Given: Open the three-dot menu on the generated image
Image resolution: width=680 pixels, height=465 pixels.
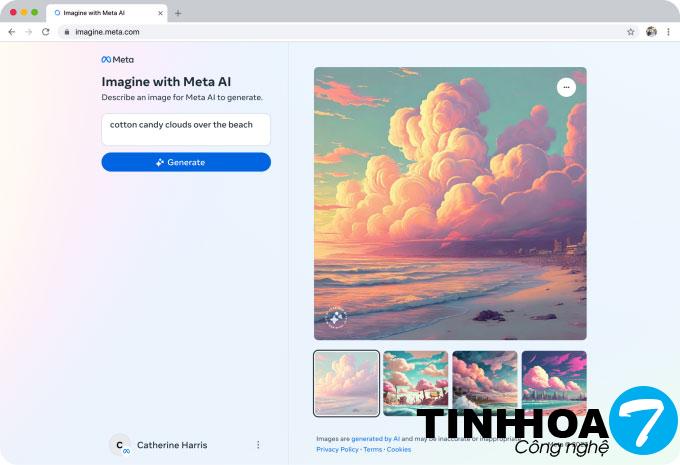Looking at the screenshot, I should (566, 87).
